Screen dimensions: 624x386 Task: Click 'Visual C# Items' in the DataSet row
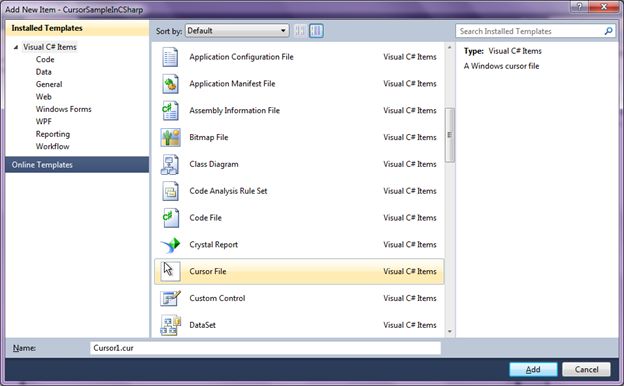click(x=410, y=325)
